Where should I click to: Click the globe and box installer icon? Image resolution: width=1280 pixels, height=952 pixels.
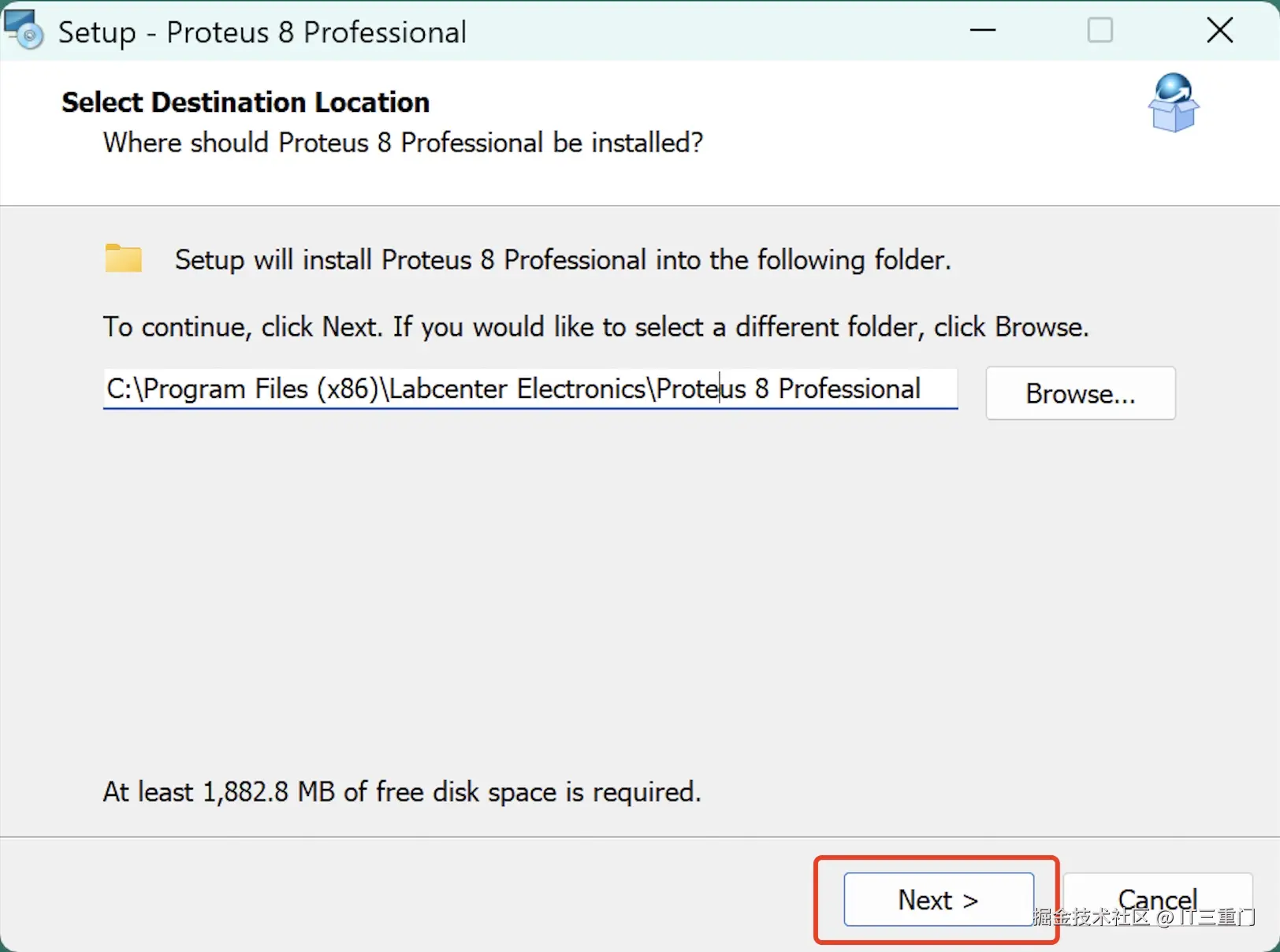coord(1173,102)
